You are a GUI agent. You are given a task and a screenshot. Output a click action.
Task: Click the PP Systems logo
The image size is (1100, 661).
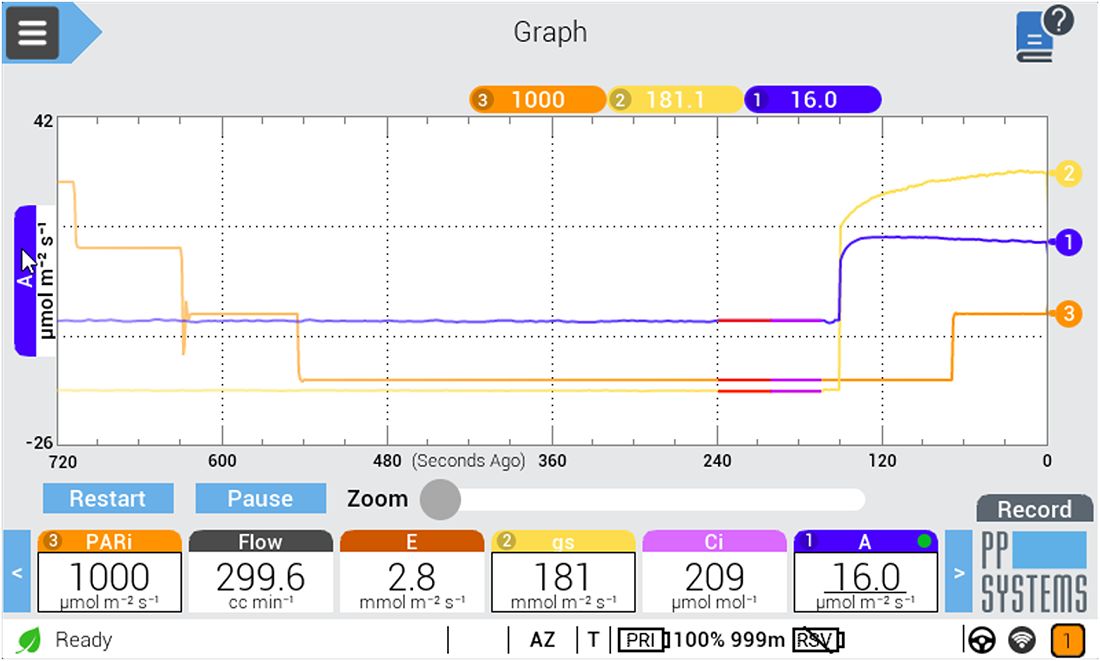(1033, 571)
